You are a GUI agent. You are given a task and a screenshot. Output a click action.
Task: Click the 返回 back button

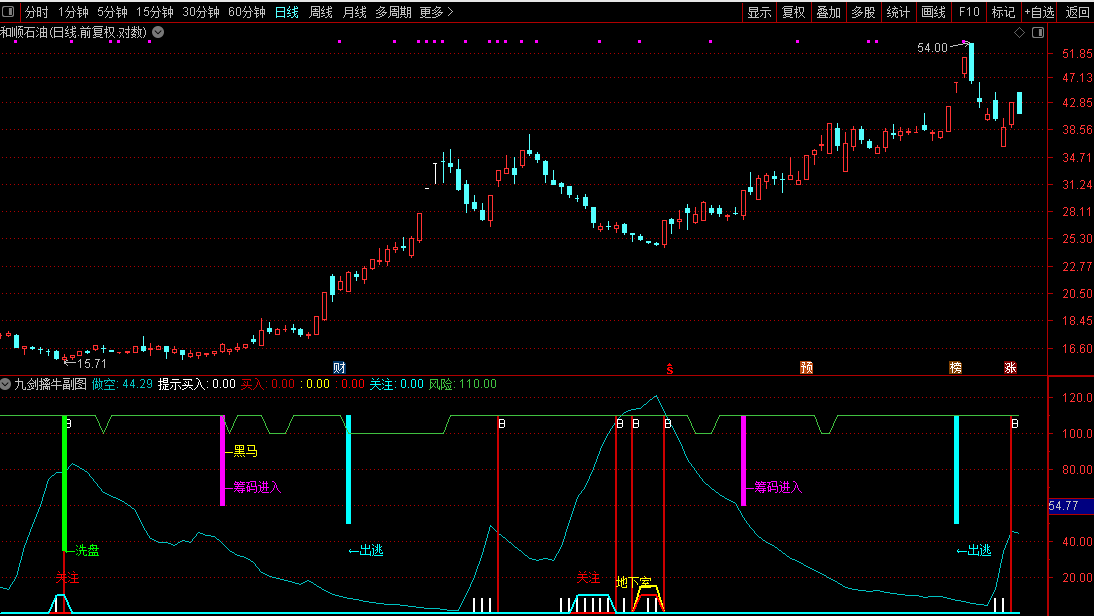point(1077,12)
